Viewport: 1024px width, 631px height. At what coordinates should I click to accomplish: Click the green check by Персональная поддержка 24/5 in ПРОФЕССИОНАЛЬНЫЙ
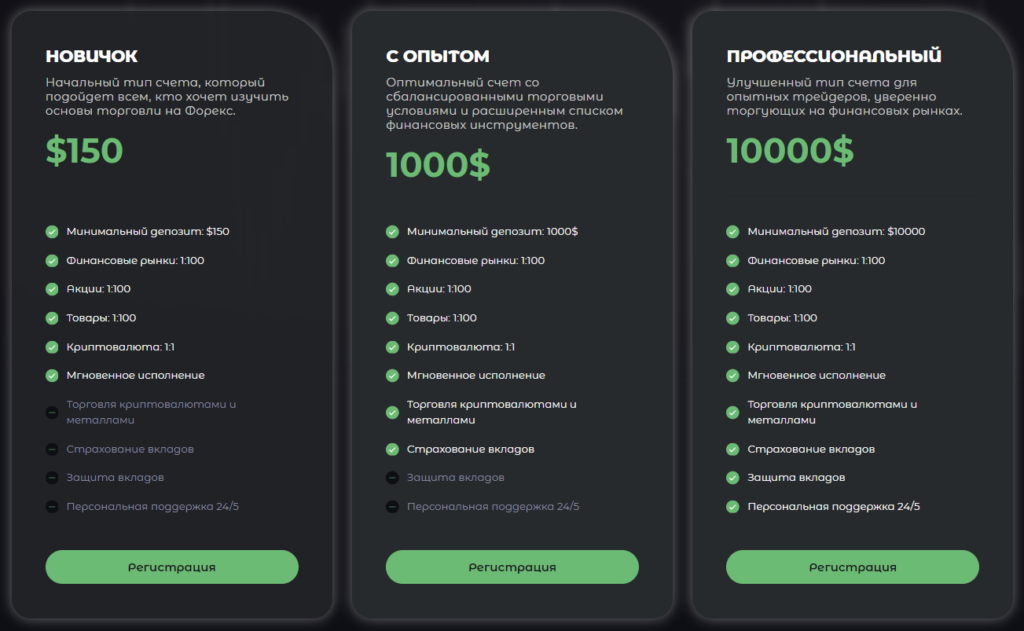[x=733, y=507]
